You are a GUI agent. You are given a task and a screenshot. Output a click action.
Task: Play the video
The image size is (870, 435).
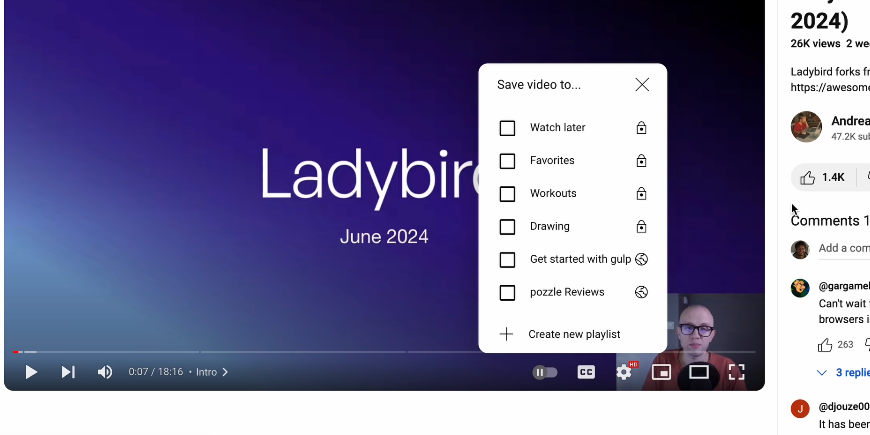tap(31, 372)
